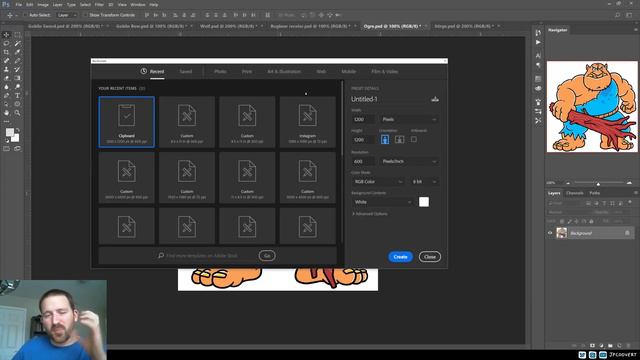The height and width of the screenshot is (360, 640).
Task: Click the Create button
Action: coord(400,257)
